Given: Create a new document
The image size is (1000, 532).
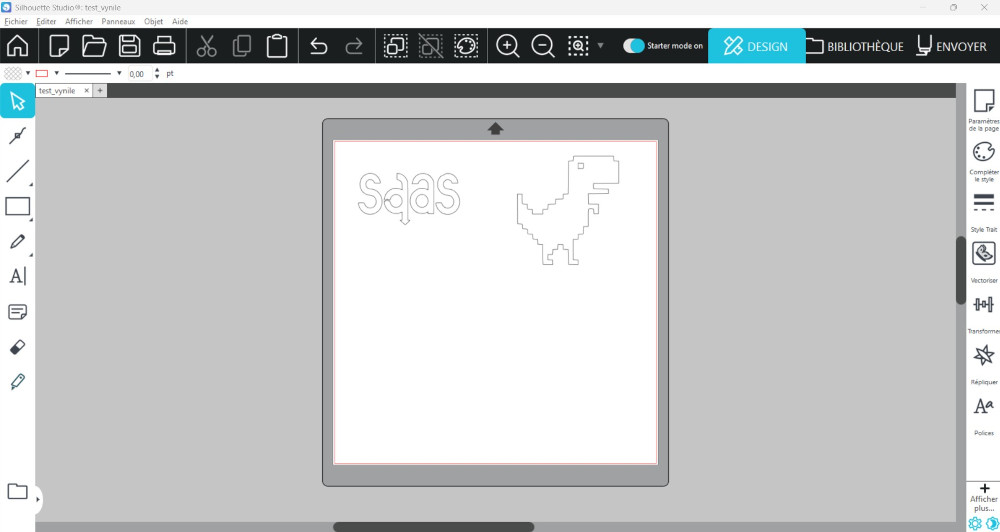Looking at the screenshot, I should point(59,46).
